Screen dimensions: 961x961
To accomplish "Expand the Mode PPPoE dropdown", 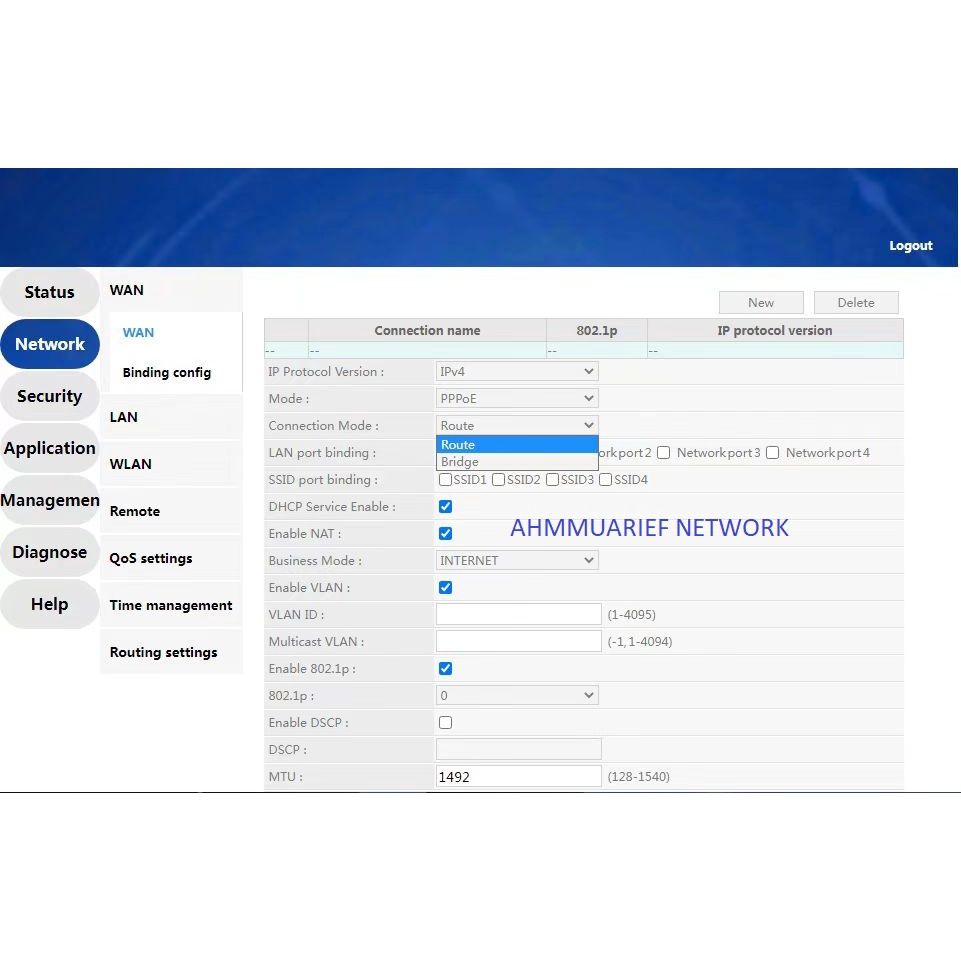I will (x=517, y=399).
